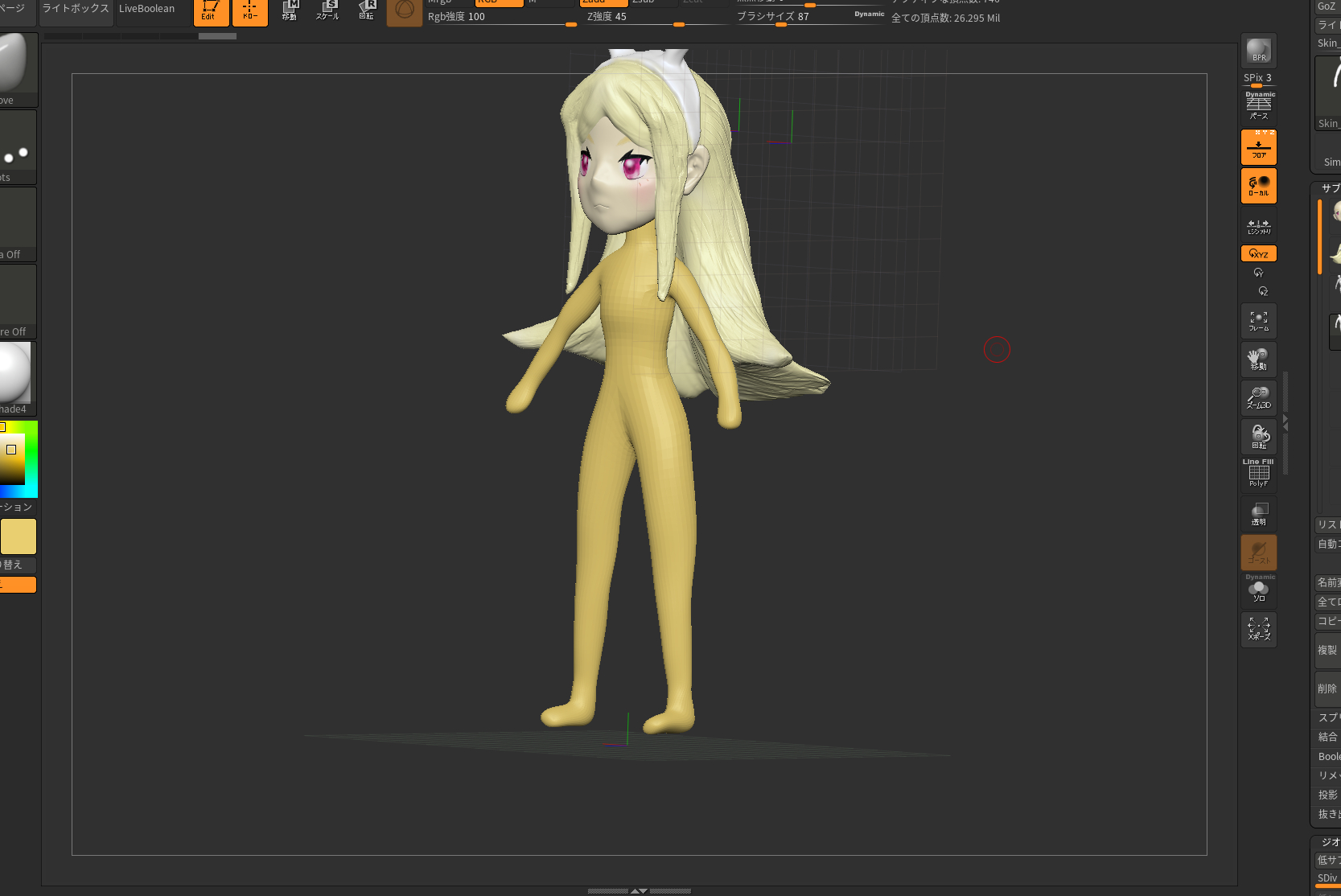Adjust the SDiv slider

pyautogui.click(x=1328, y=879)
